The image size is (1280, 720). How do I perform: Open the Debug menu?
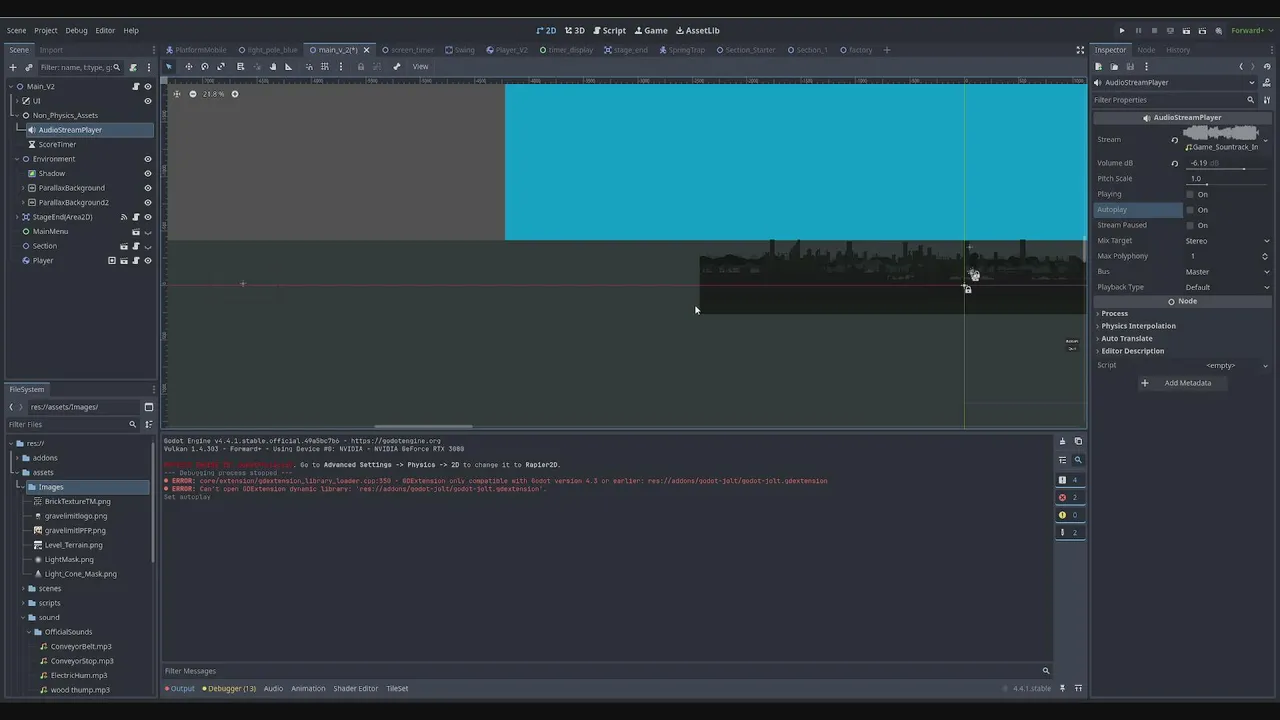[76, 30]
